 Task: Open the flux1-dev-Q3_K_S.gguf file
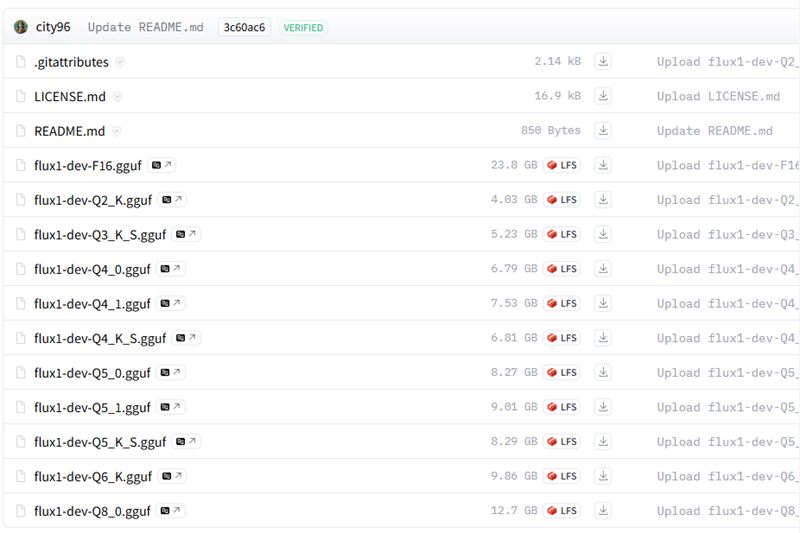(100, 235)
